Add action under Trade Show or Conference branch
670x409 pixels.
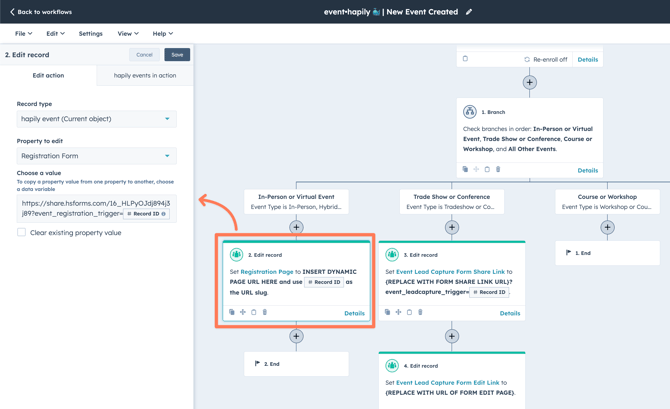point(452,227)
